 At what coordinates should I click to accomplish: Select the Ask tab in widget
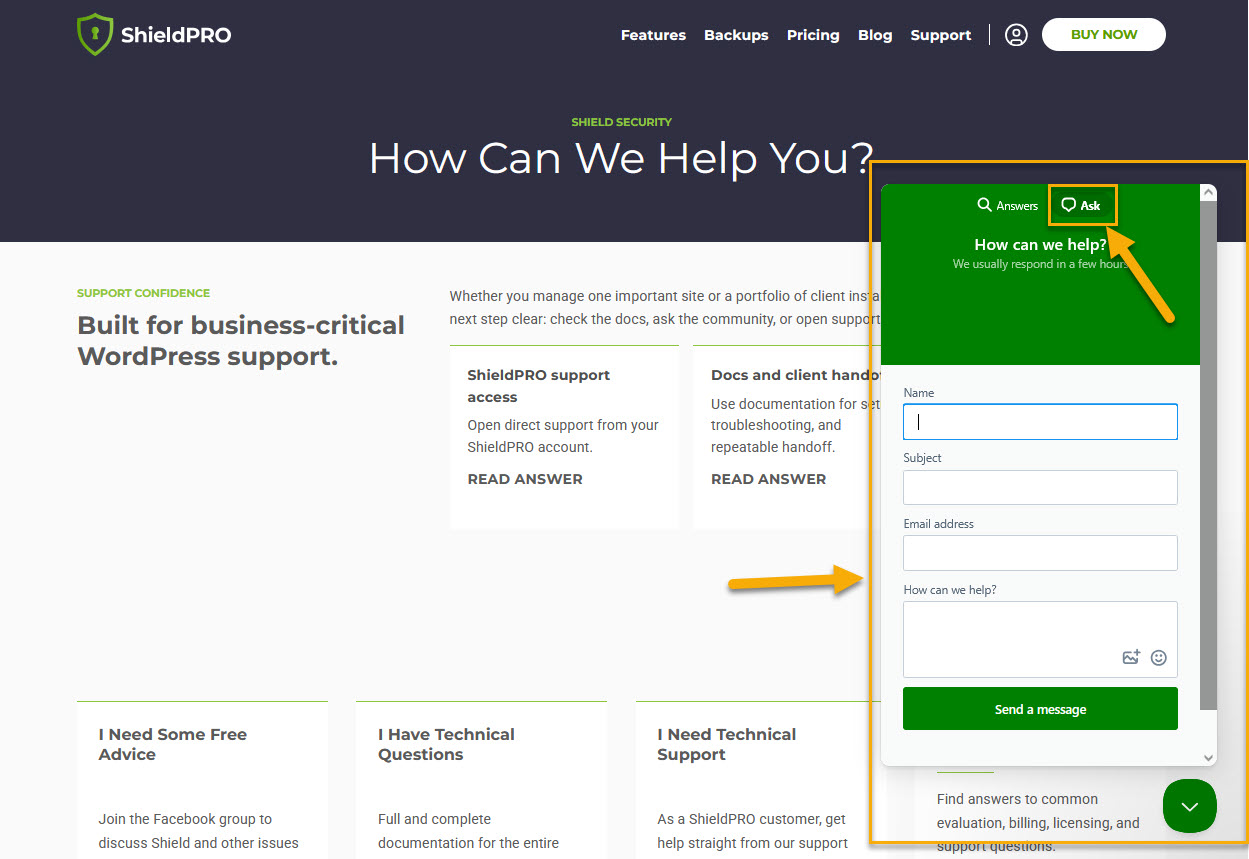pos(1081,205)
